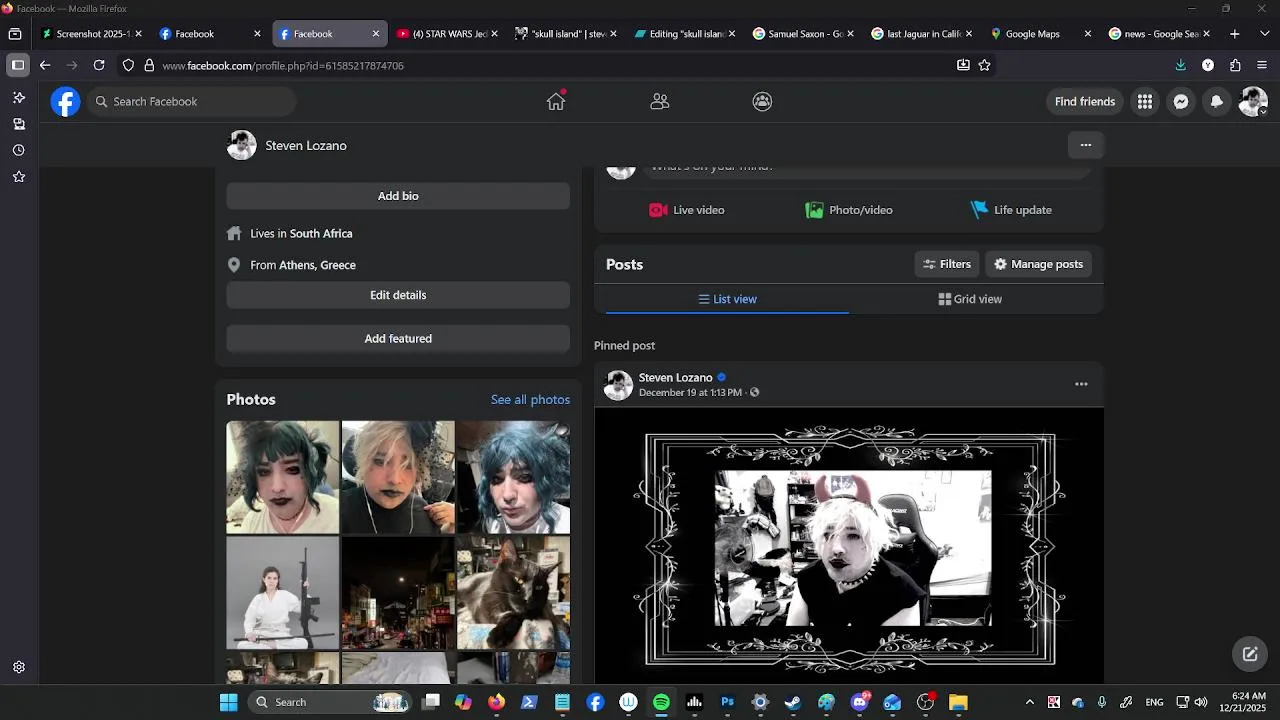Viewport: 1280px width, 720px height.
Task: Switch to the List view tab
Action: [x=727, y=299]
